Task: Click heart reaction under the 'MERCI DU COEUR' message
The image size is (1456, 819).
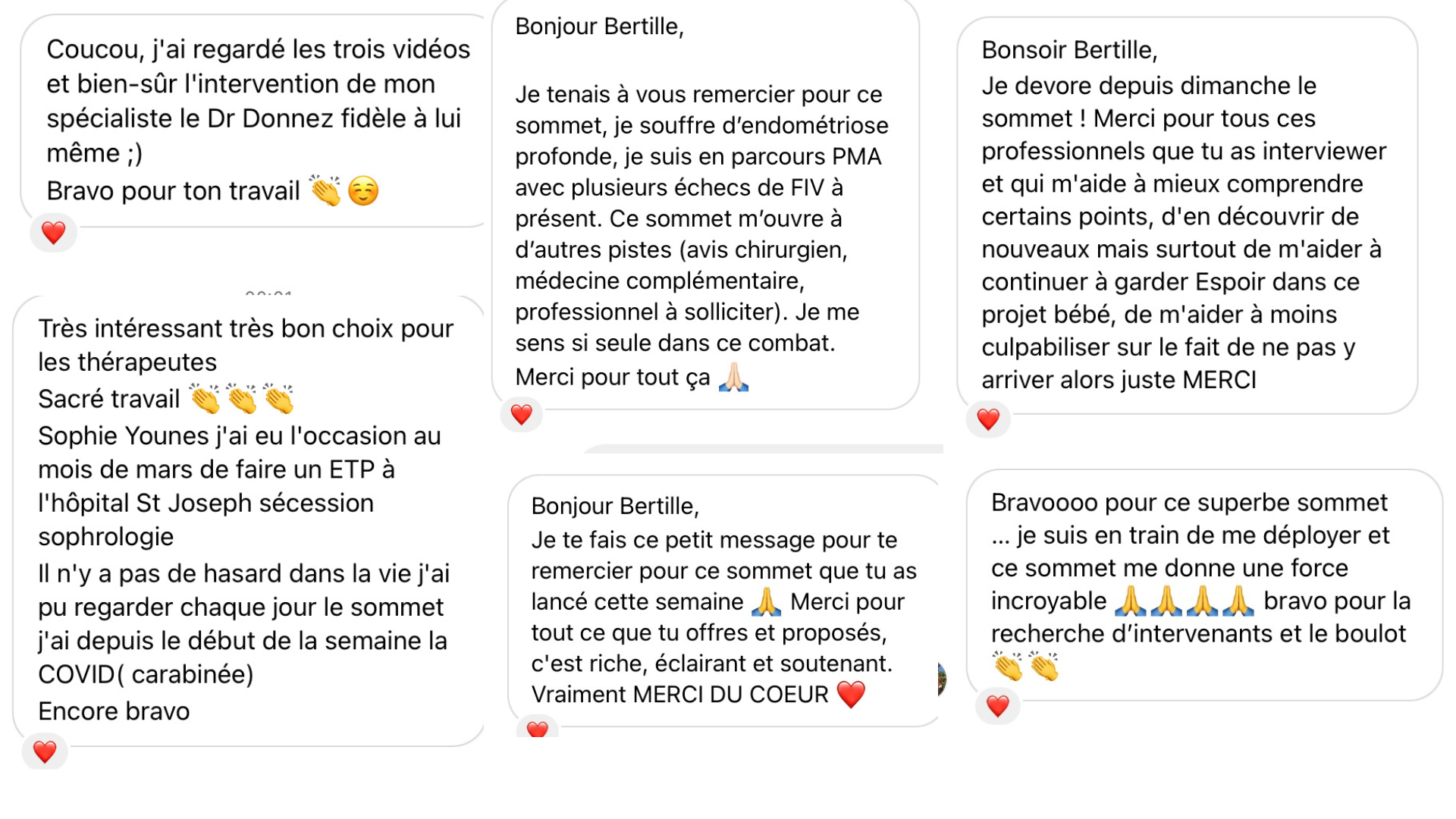Action: (x=537, y=729)
